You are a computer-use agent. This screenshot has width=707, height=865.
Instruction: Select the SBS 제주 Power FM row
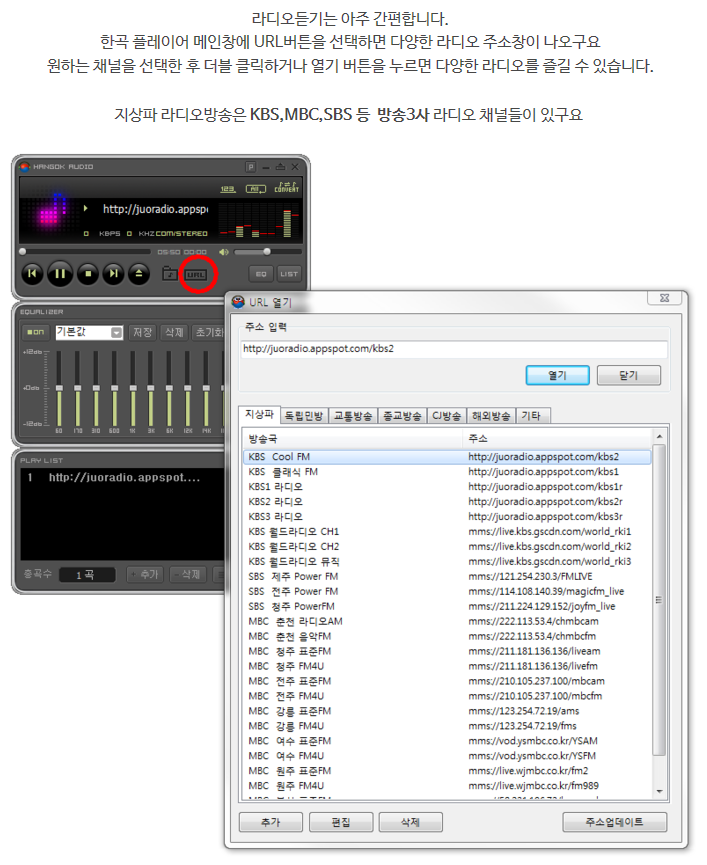click(447, 576)
